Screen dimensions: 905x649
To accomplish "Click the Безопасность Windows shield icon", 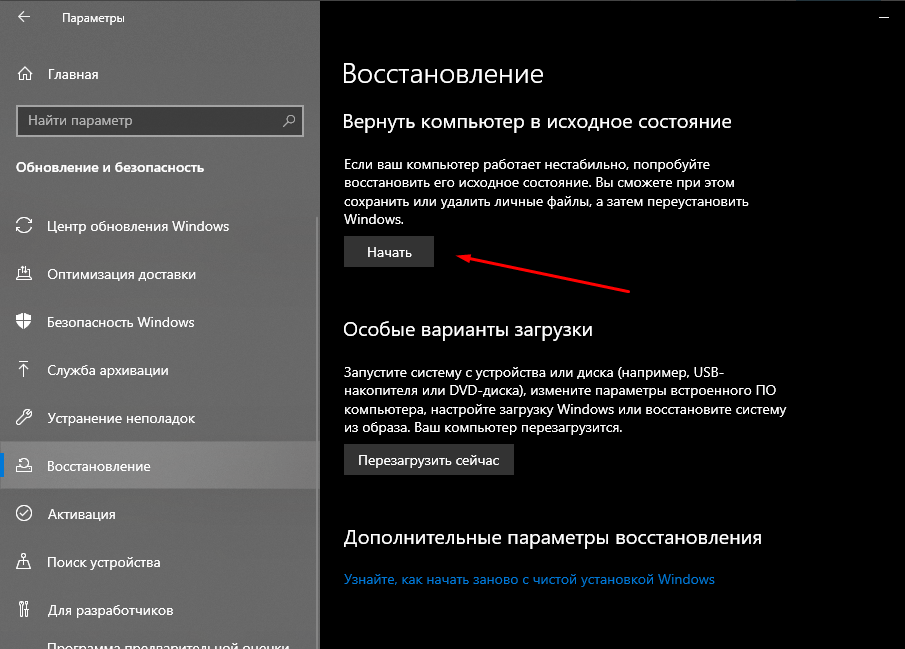I will click(x=25, y=322).
